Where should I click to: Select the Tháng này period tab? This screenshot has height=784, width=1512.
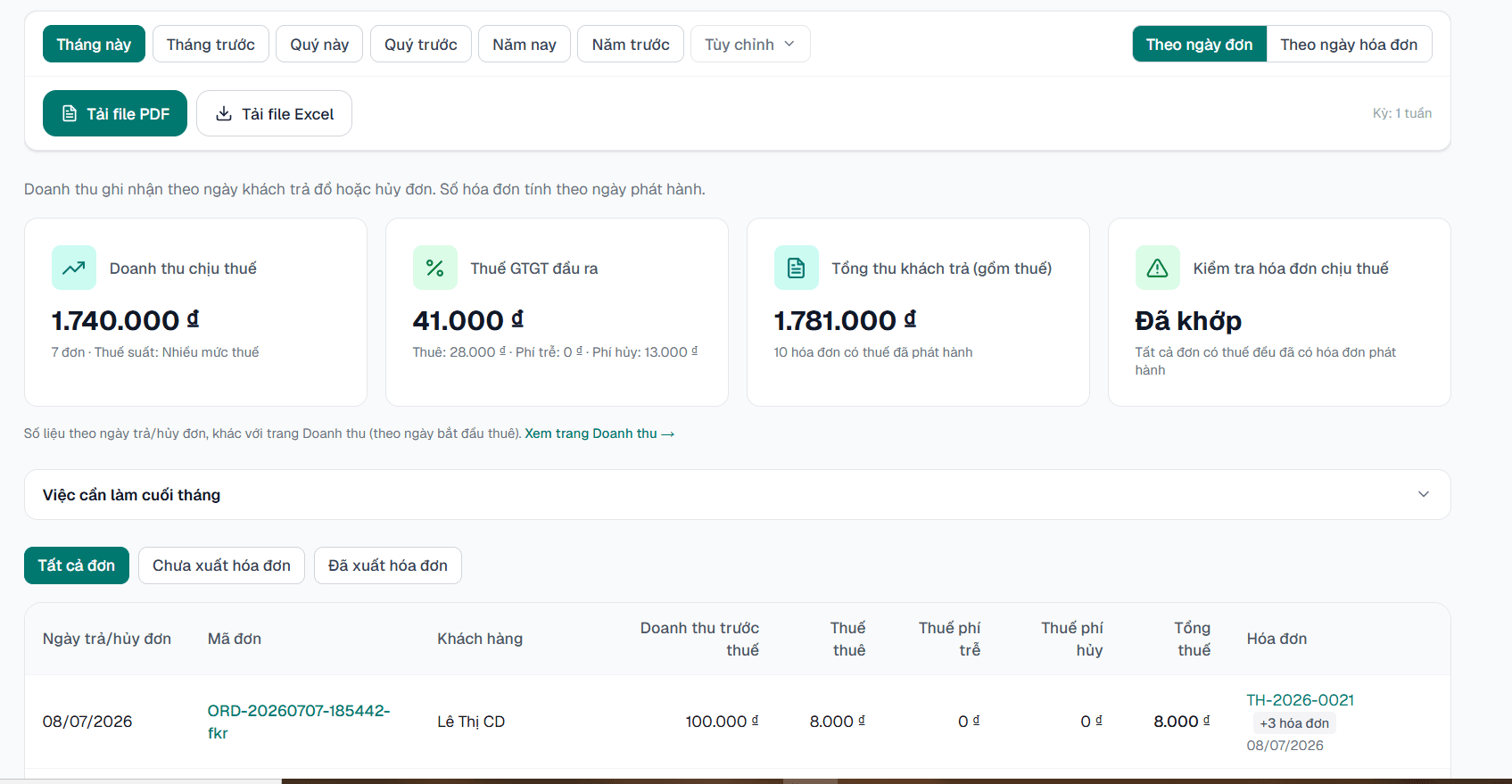94,45
